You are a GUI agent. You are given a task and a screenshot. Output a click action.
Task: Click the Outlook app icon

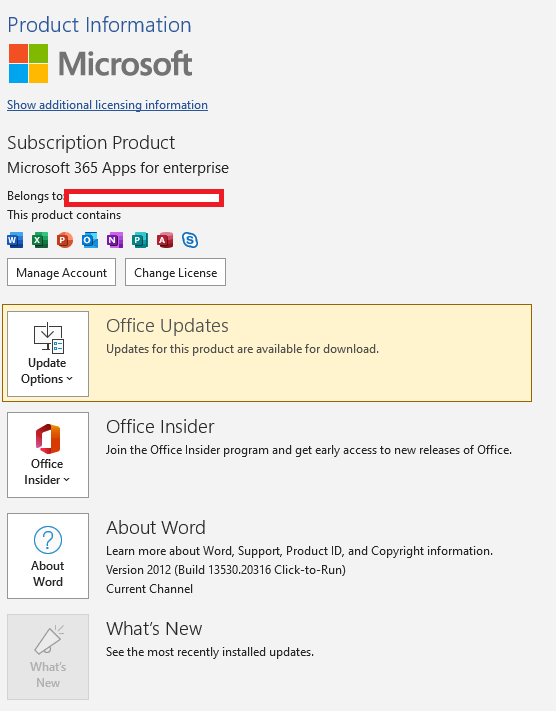(90, 240)
